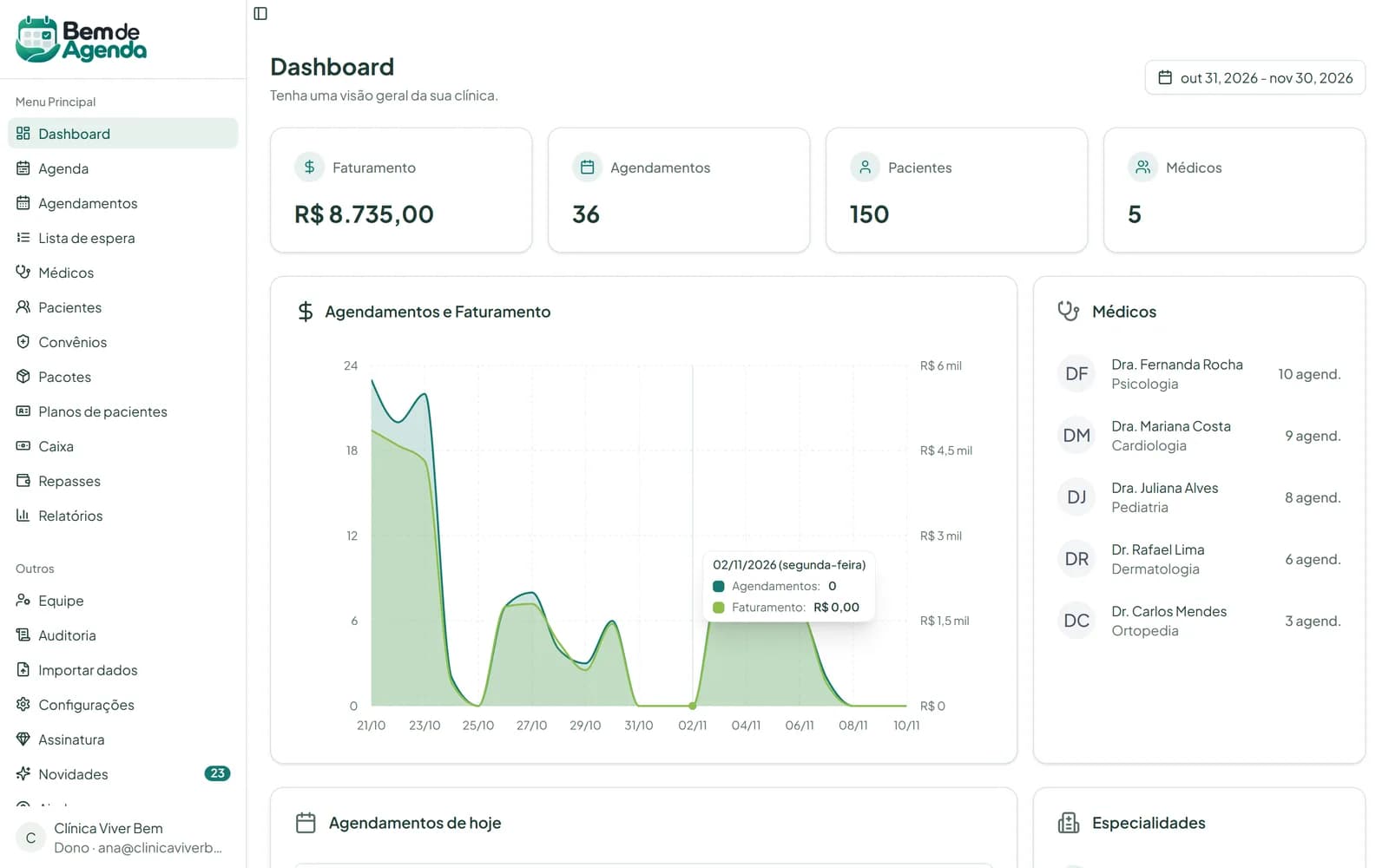Click the Pacotes box icon
The image size is (1389, 868).
tap(23, 377)
